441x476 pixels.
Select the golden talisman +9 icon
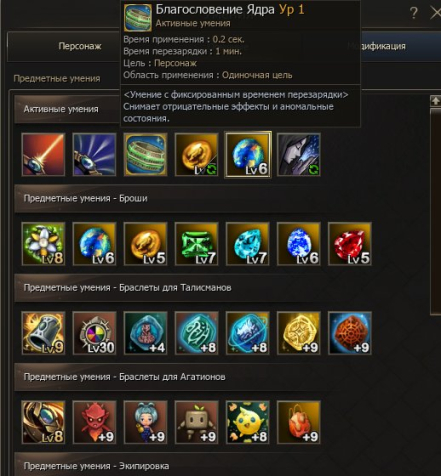point(299,333)
